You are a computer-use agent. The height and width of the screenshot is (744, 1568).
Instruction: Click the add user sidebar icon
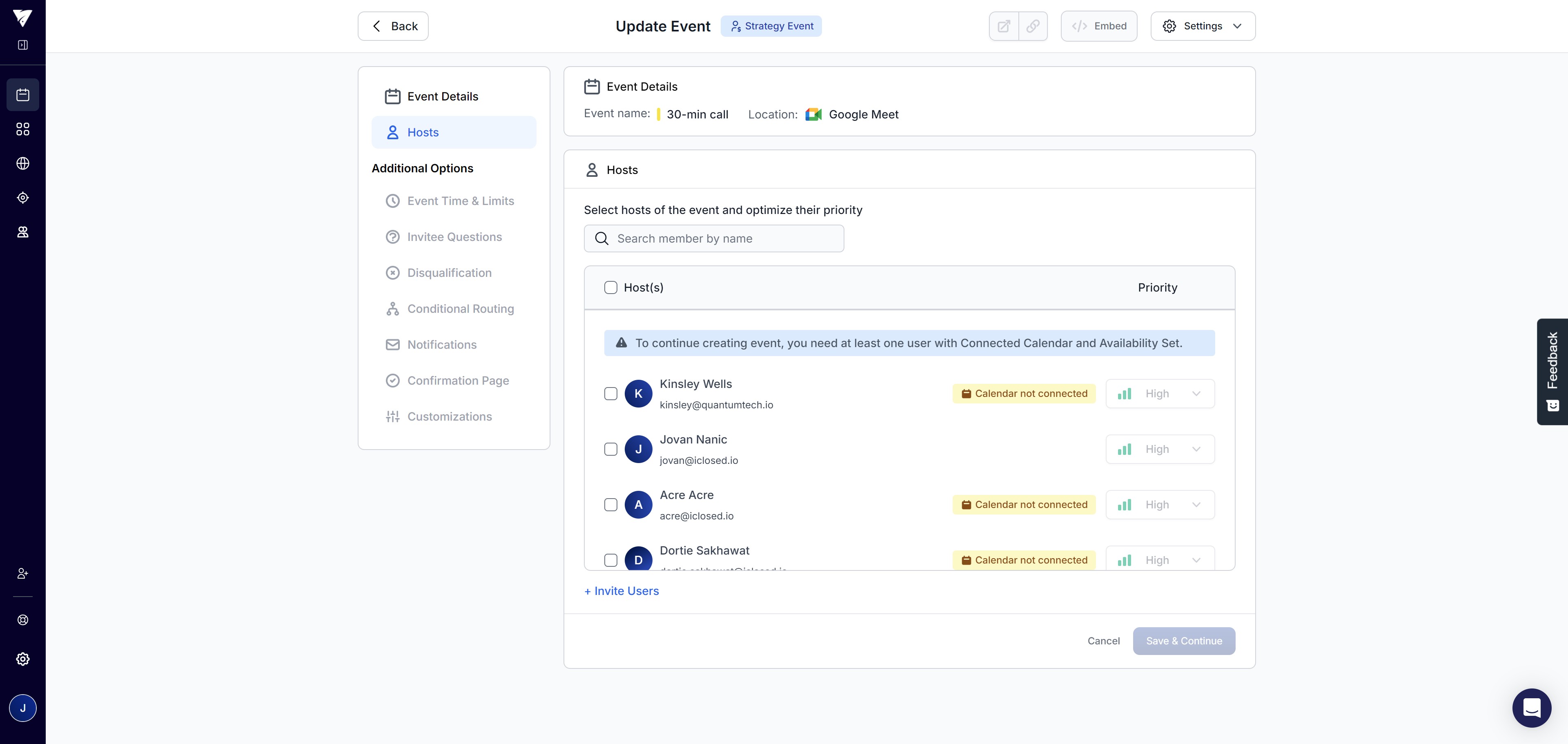pyautogui.click(x=22, y=574)
